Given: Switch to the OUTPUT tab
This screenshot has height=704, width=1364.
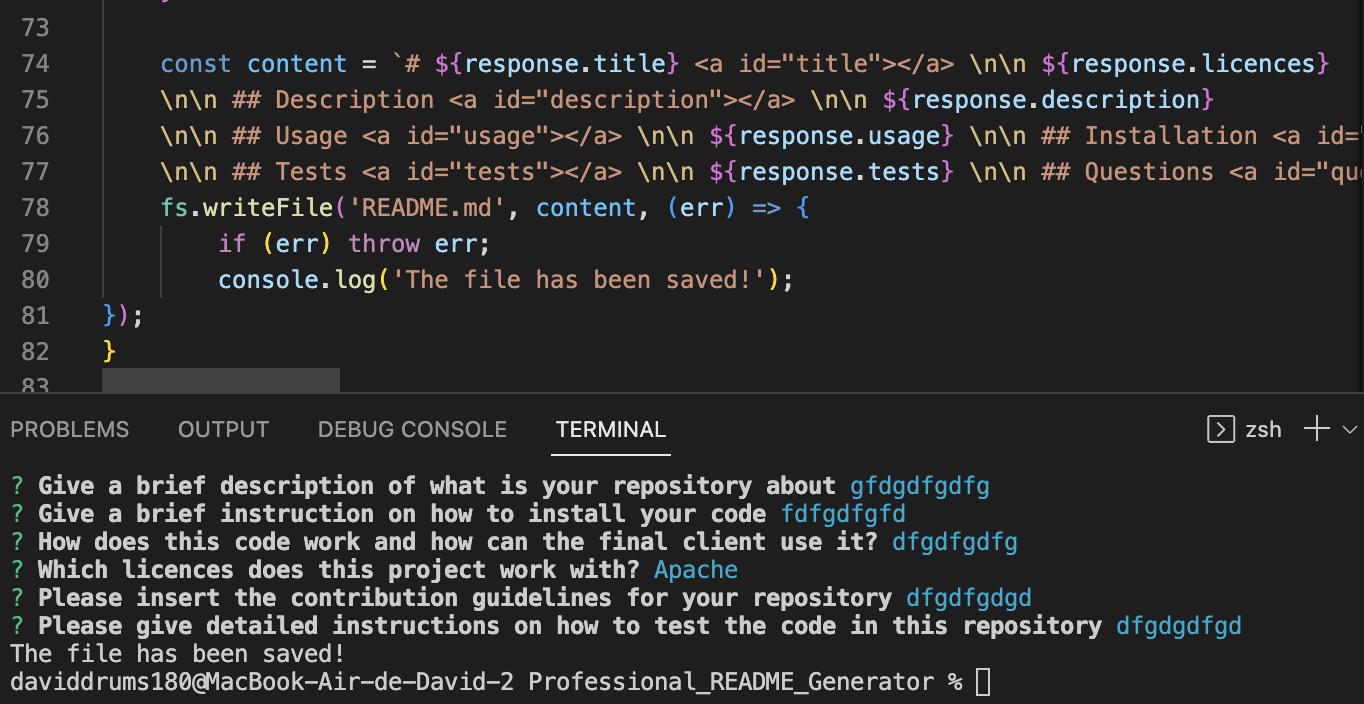Looking at the screenshot, I should tap(223, 429).
